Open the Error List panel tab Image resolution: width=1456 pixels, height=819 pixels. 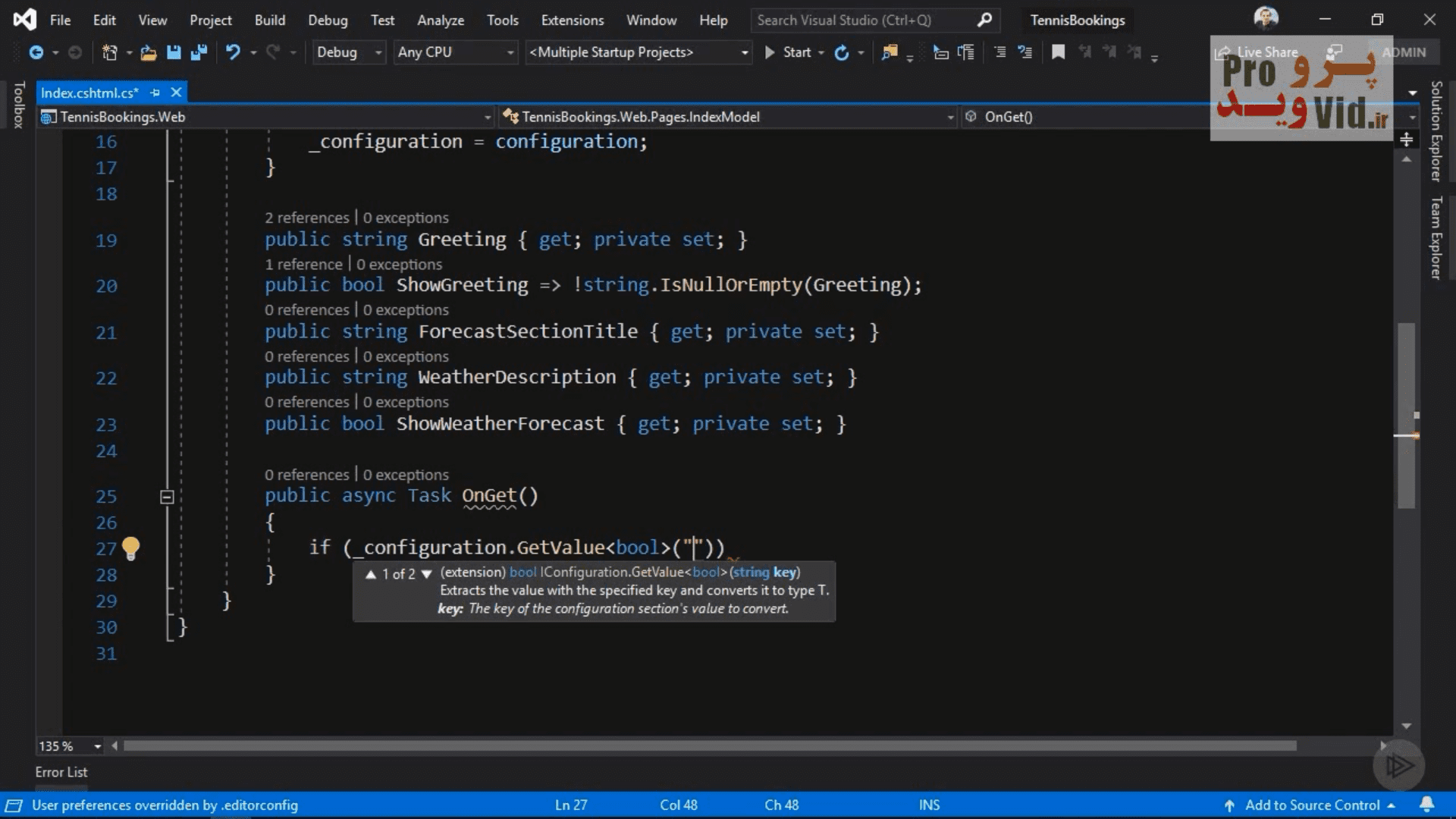(61, 772)
